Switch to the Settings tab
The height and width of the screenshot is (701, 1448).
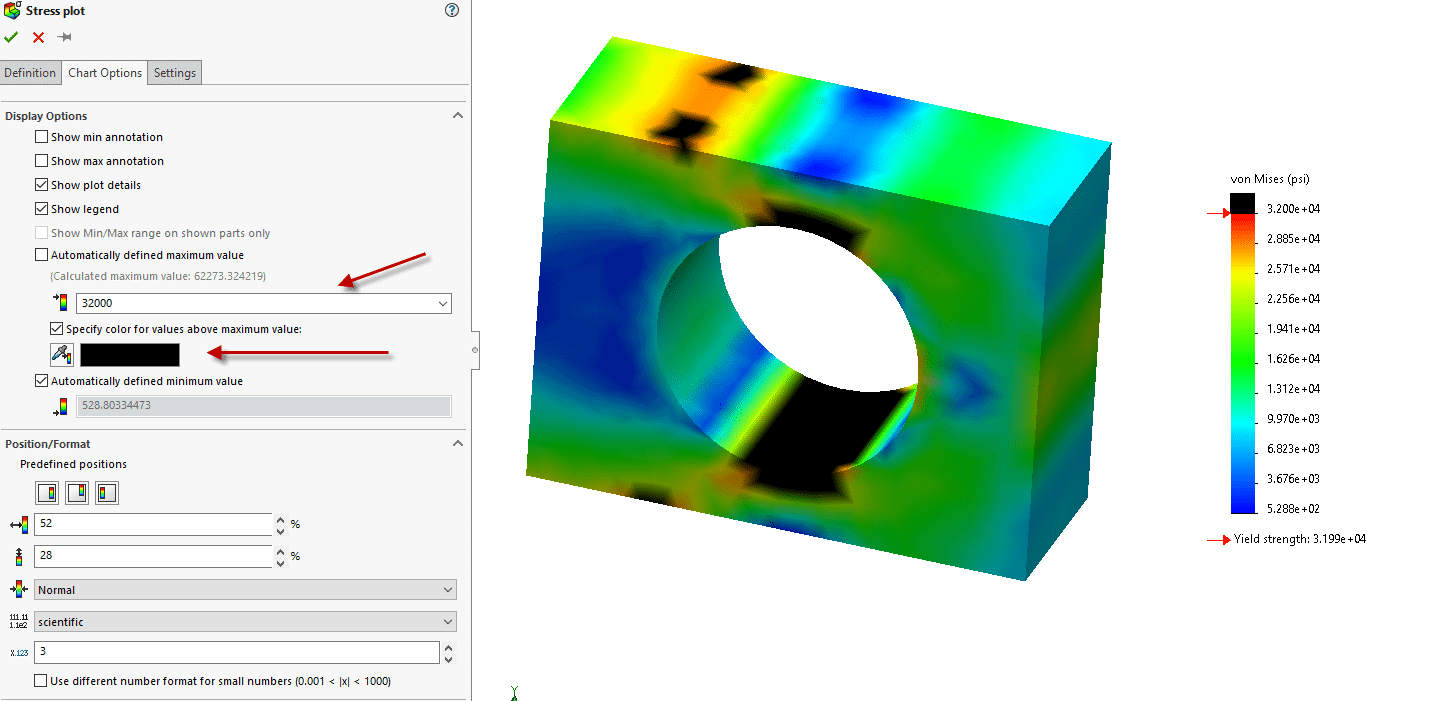click(174, 73)
